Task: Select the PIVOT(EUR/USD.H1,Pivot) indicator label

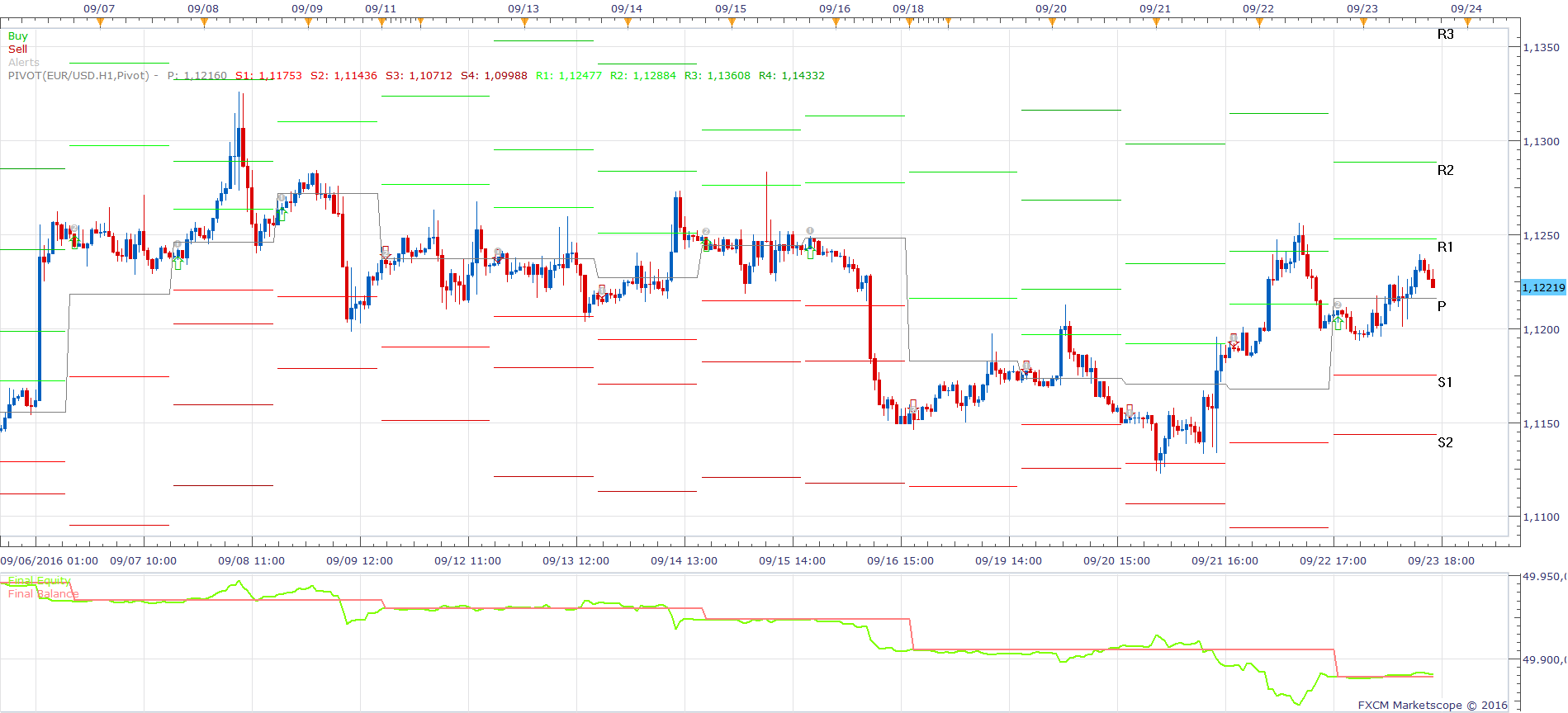Action: [78, 76]
